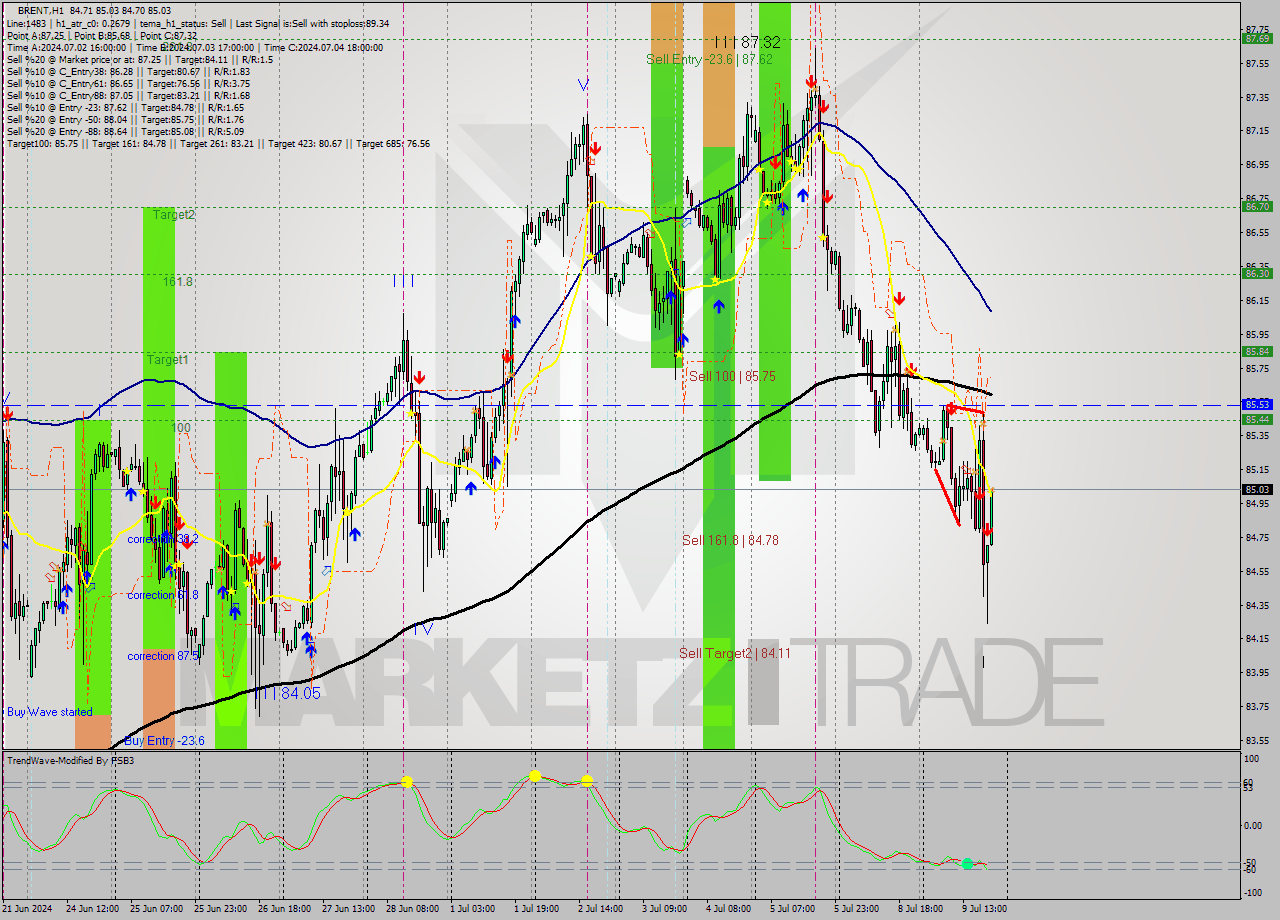
Task: Click the '-100' level in the indicator scale
Action: pyautogui.click(x=1253, y=893)
